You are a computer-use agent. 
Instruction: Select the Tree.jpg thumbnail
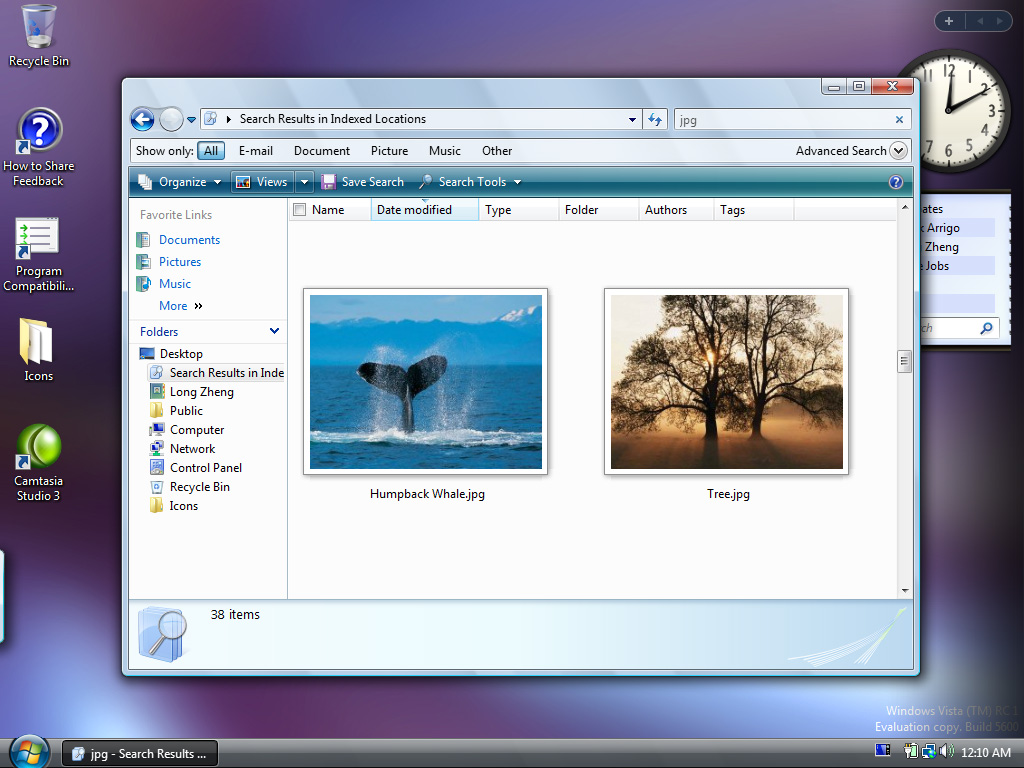coord(725,381)
